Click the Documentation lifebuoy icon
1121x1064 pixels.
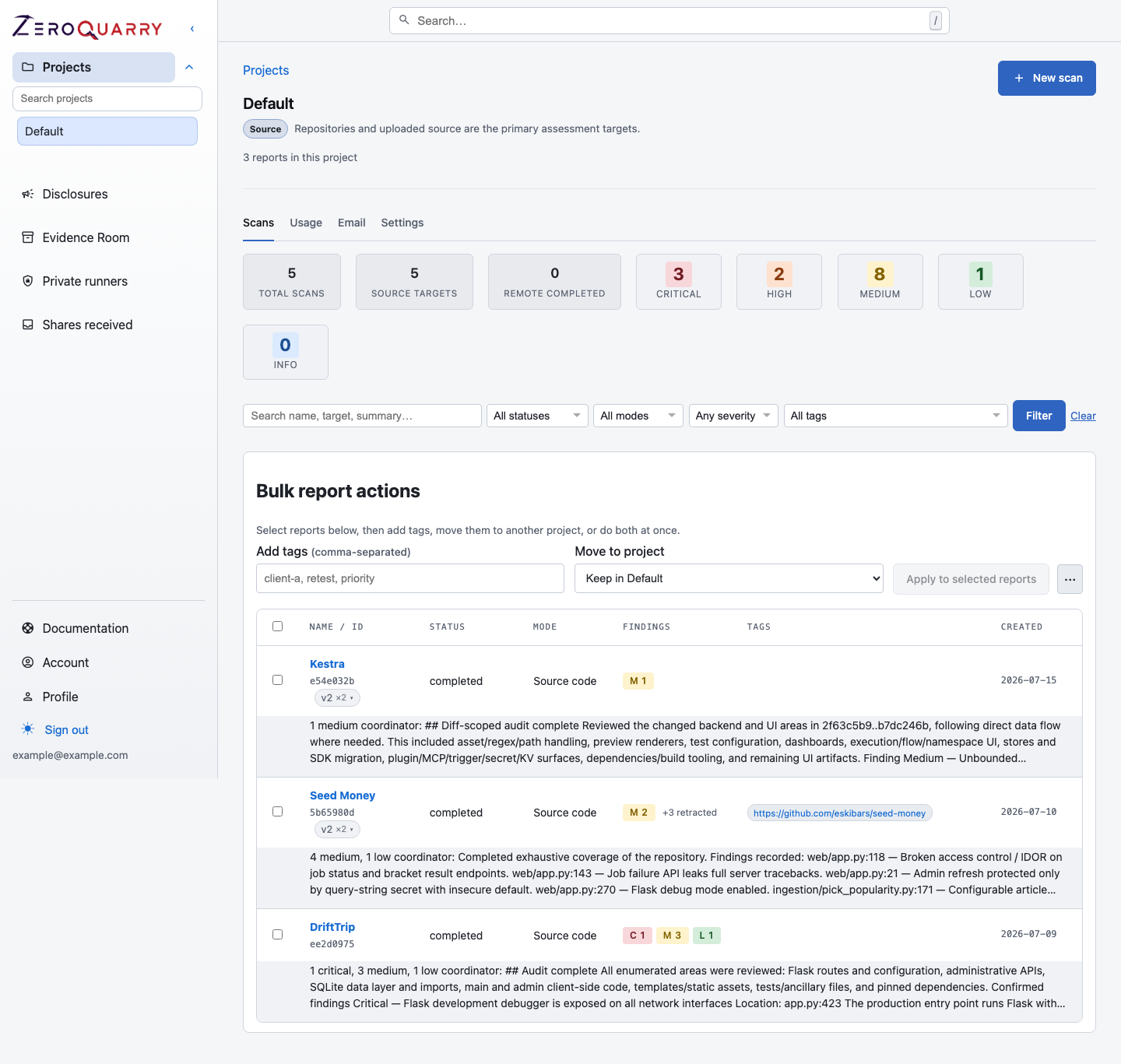point(28,628)
